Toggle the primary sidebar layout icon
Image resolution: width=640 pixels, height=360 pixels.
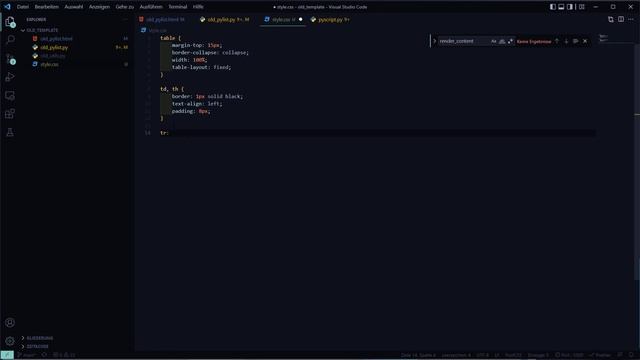point(553,7)
